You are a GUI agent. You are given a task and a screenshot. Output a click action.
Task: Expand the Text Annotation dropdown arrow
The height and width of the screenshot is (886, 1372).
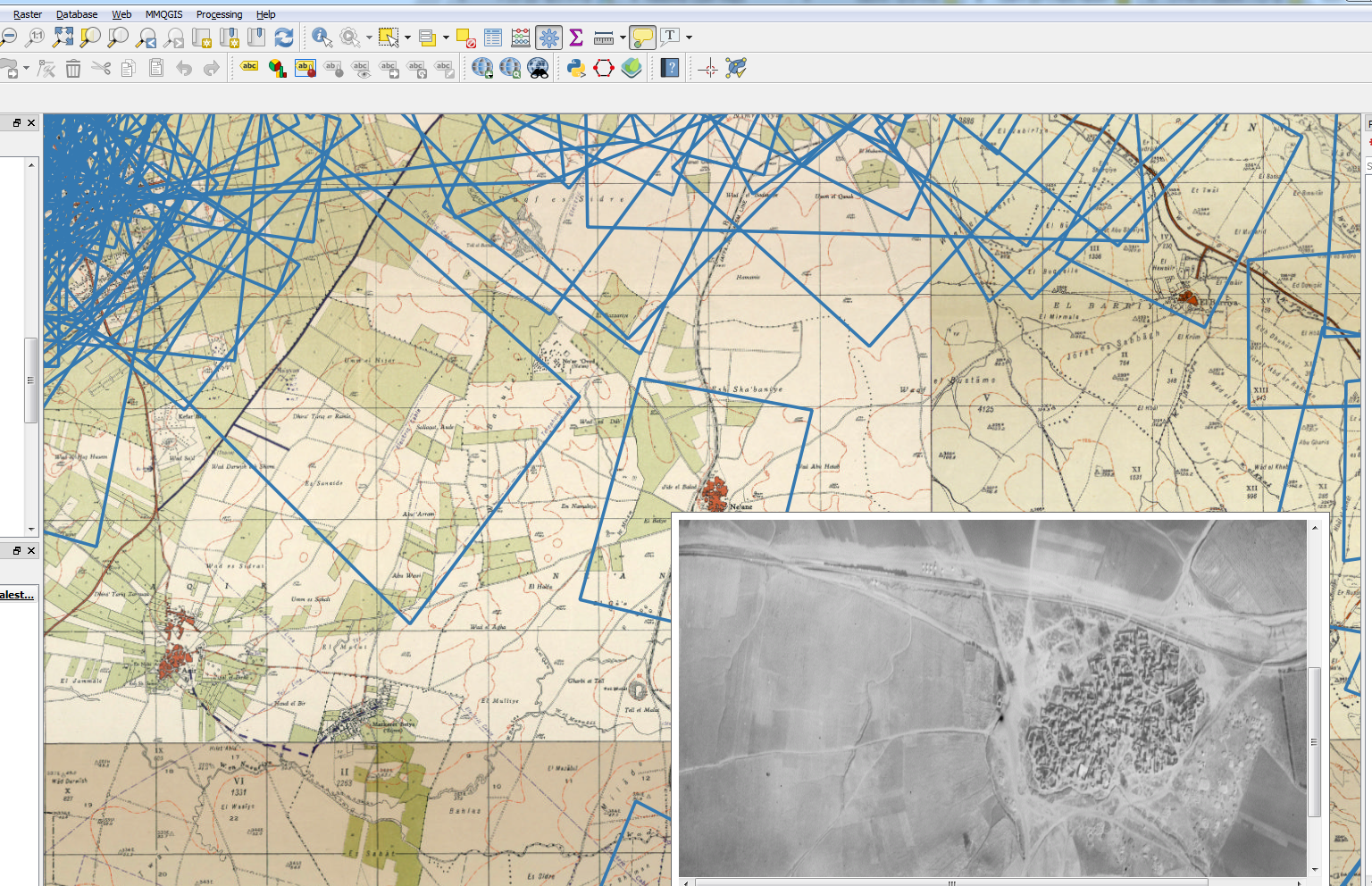coord(689,38)
